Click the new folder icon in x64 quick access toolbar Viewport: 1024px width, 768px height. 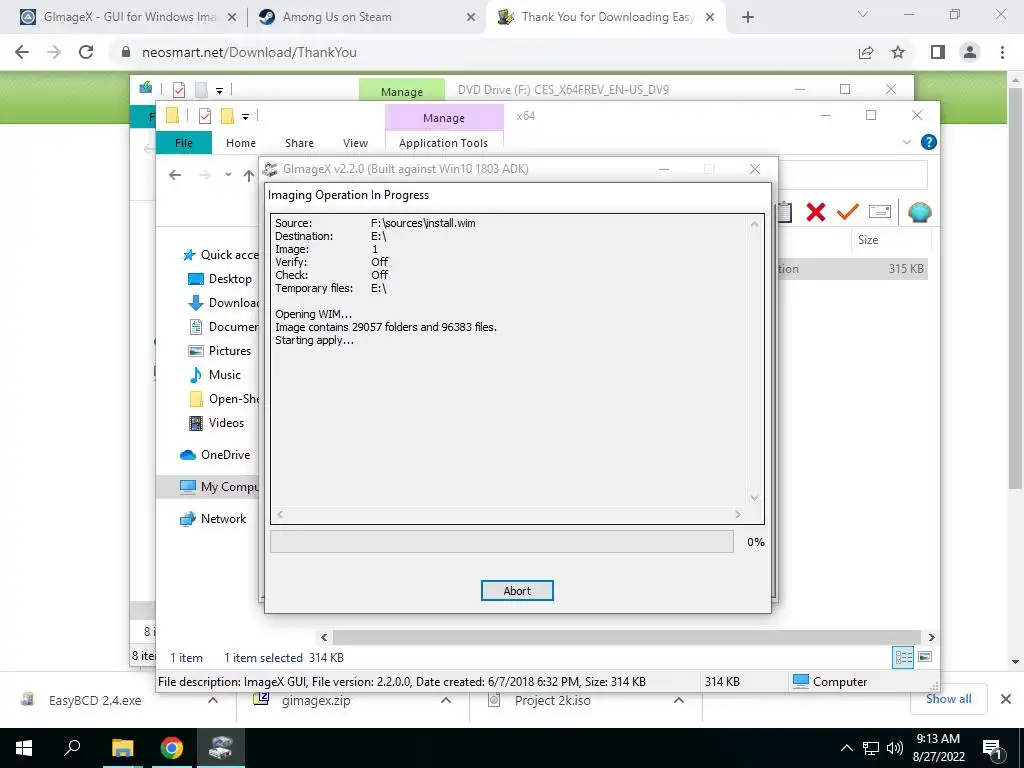(227, 116)
